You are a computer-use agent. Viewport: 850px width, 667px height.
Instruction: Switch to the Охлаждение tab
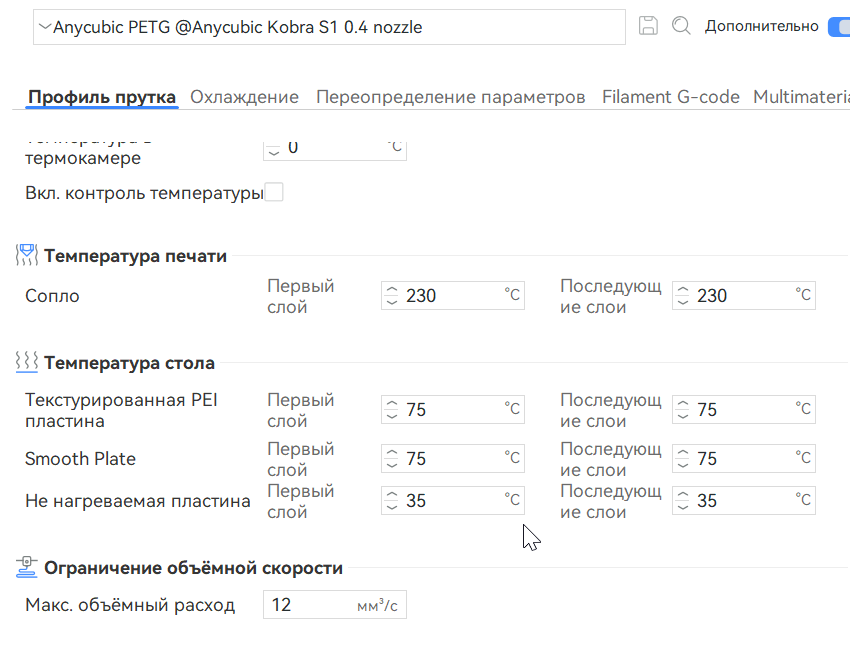[244, 97]
